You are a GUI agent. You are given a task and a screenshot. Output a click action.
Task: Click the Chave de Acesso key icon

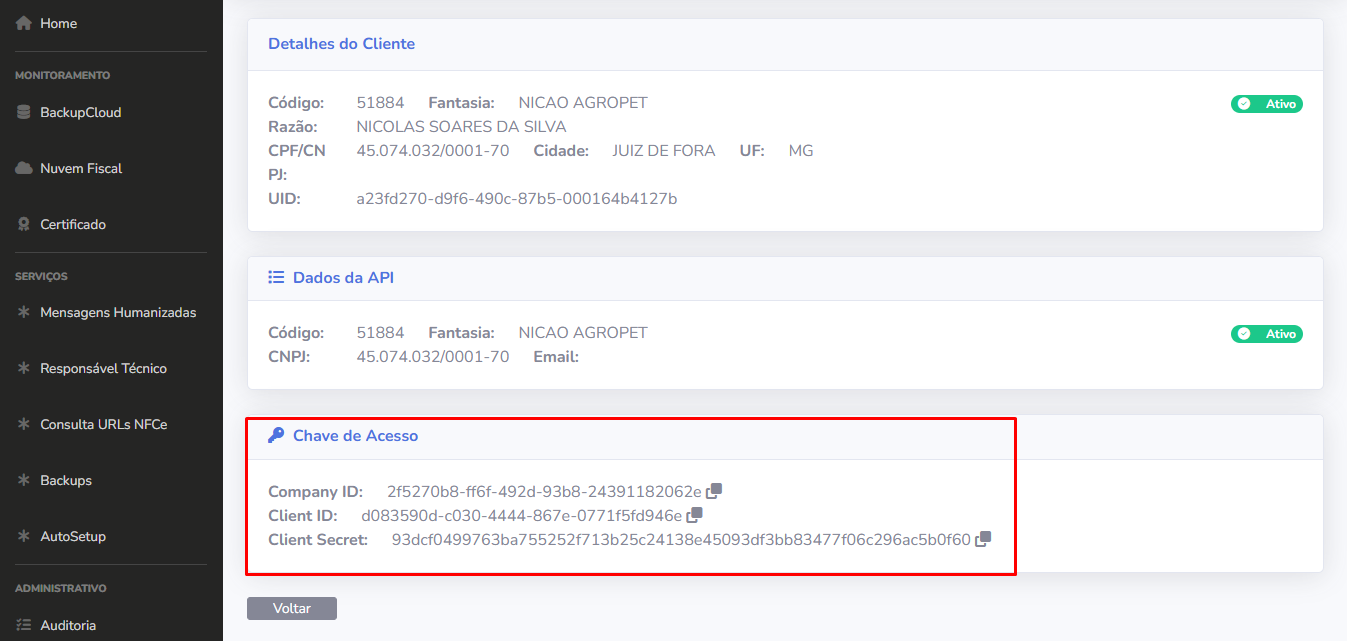(x=276, y=436)
